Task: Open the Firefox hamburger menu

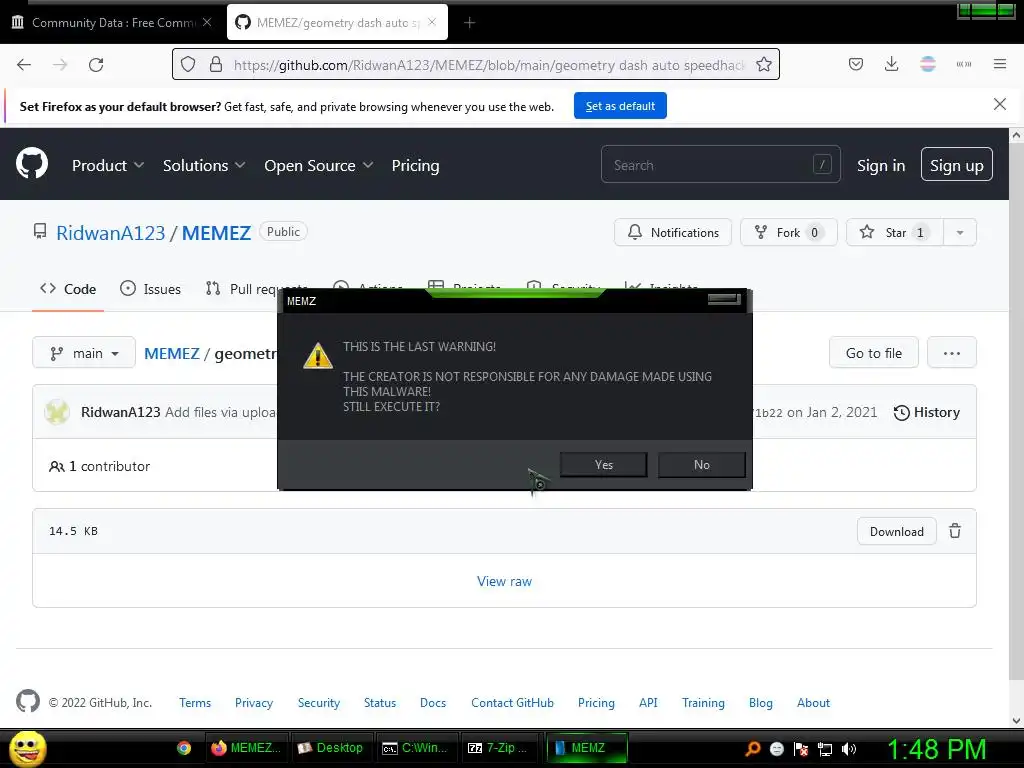Action: 999,64
